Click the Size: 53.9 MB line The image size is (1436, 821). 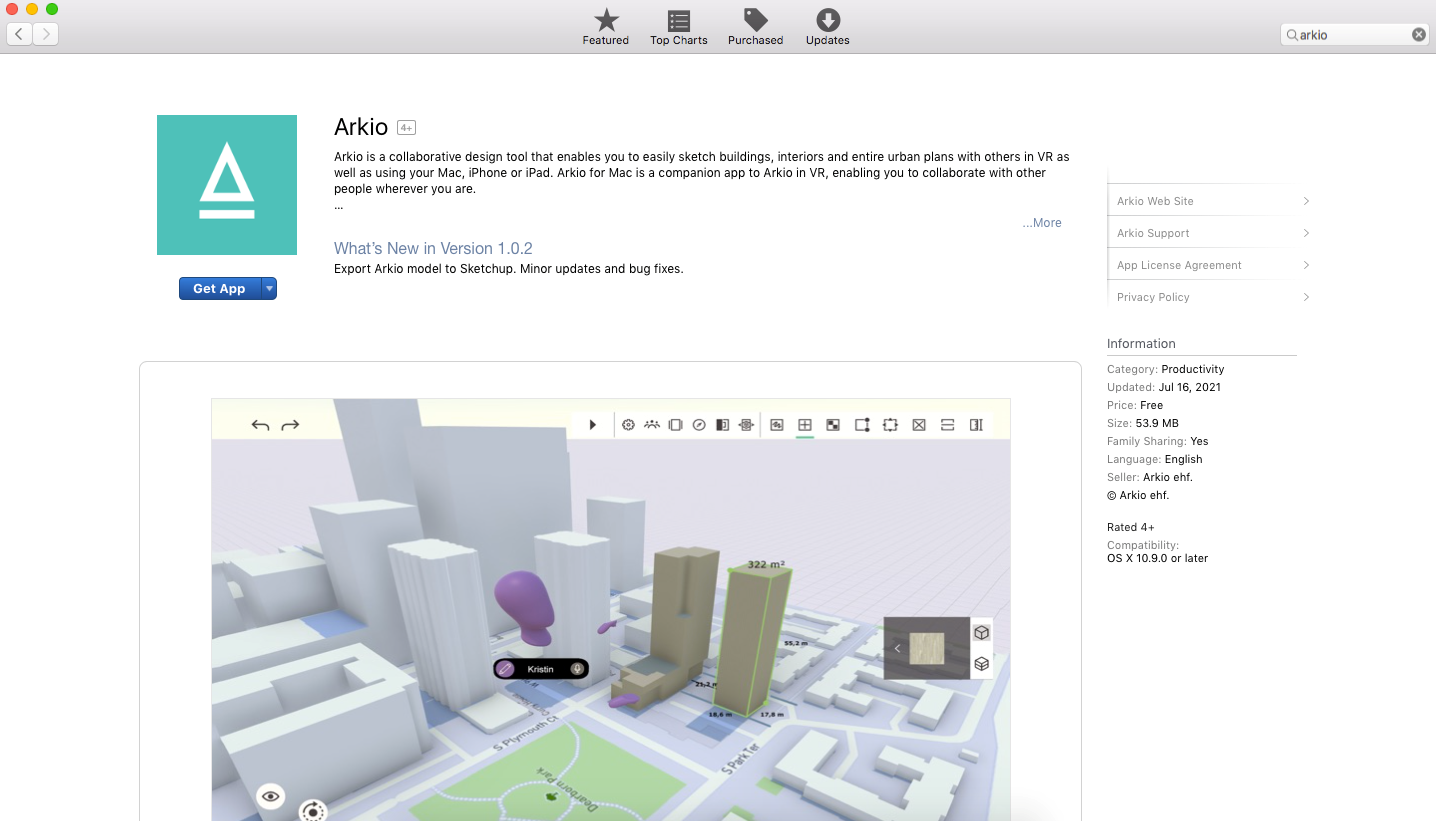tap(1143, 423)
